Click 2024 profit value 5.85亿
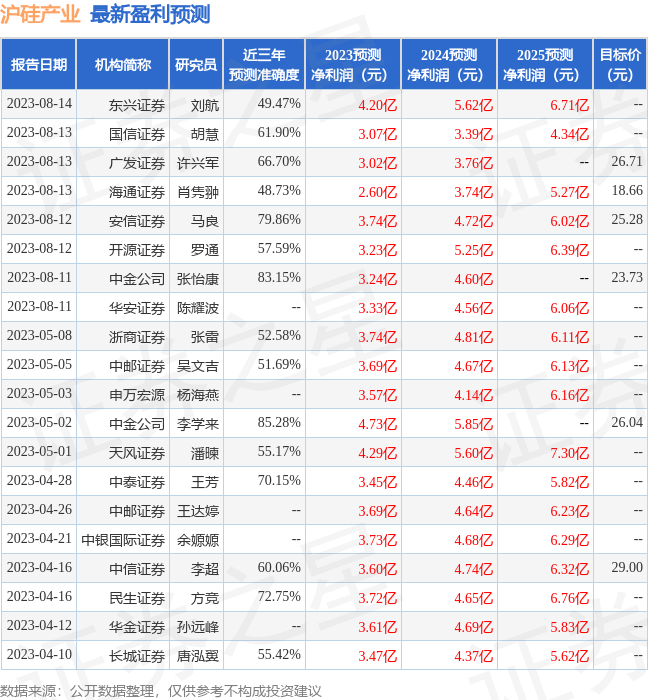Screen dimensions: 648x700 pos(474,425)
